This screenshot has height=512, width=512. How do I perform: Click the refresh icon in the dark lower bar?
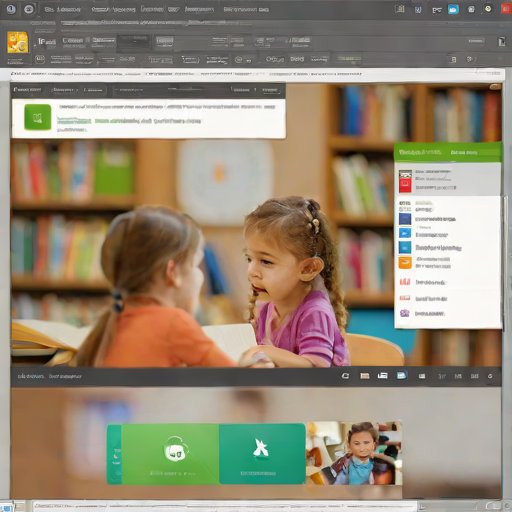[x=345, y=376]
